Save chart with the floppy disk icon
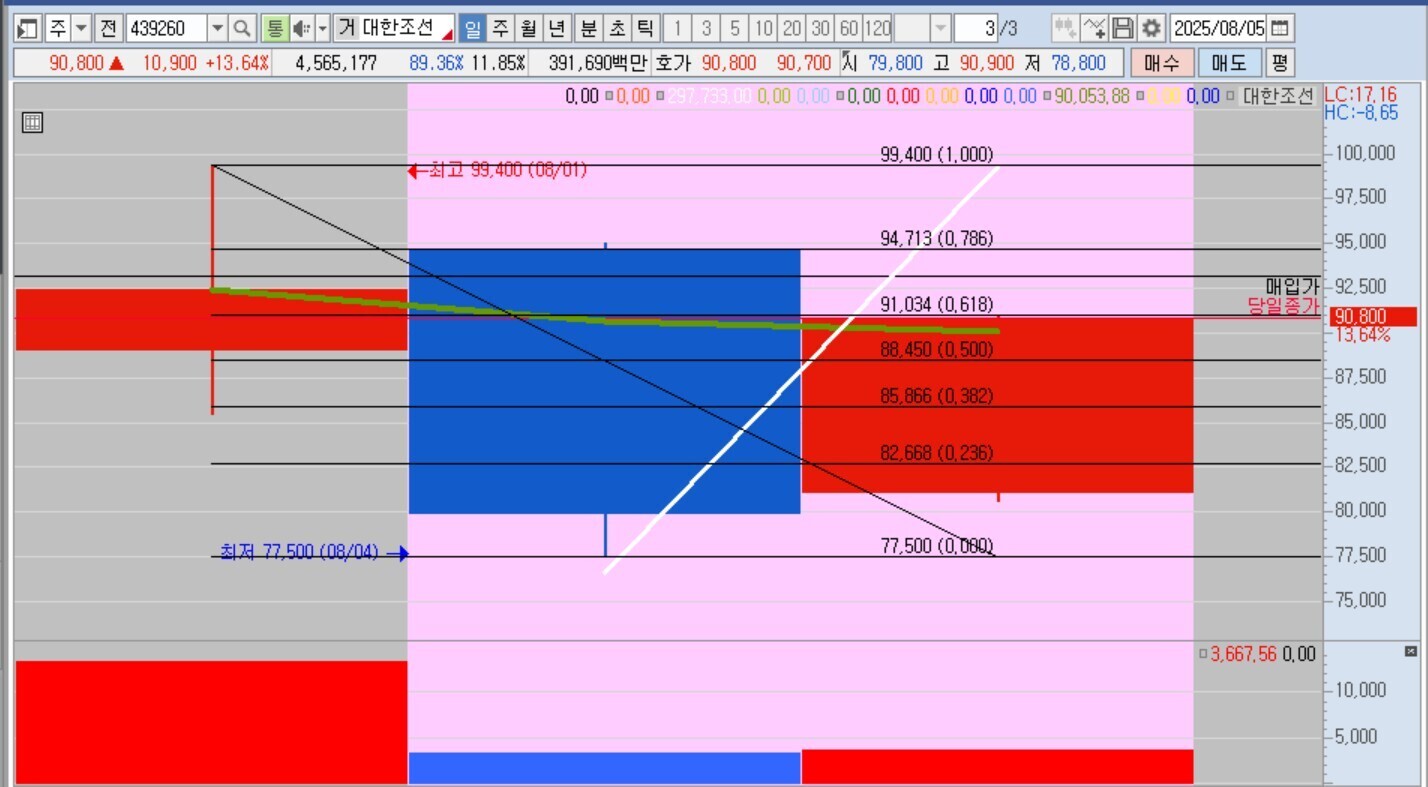The width and height of the screenshot is (1428, 787). click(1124, 28)
